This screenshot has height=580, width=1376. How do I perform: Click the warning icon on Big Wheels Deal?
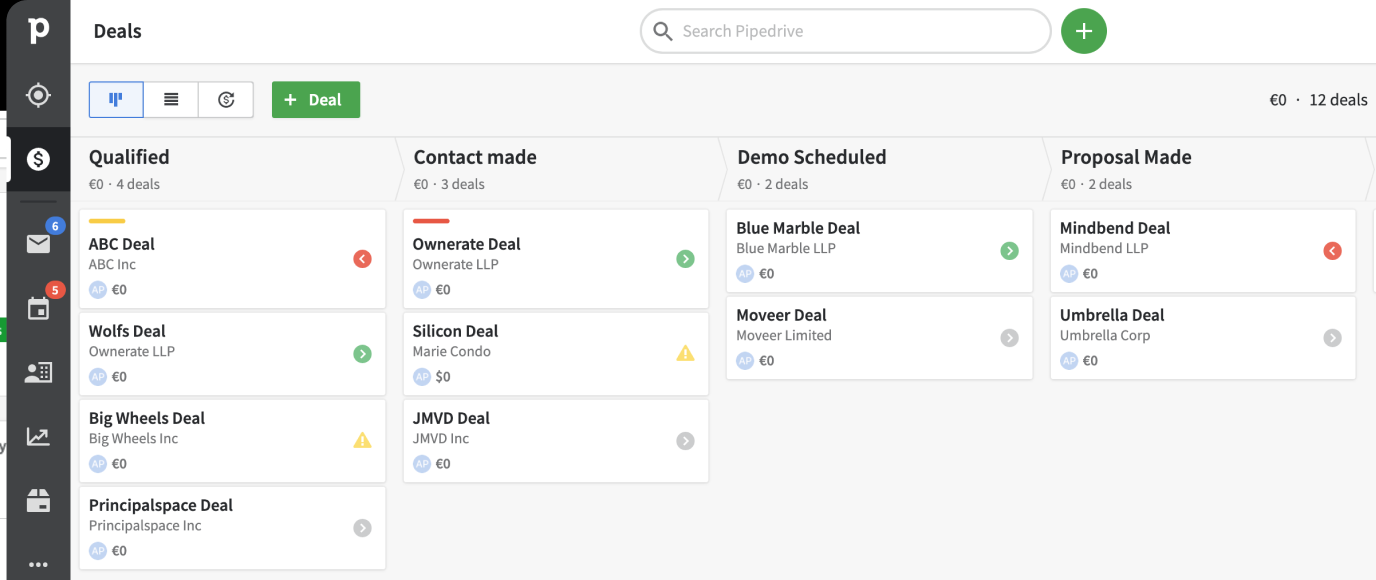pos(362,440)
